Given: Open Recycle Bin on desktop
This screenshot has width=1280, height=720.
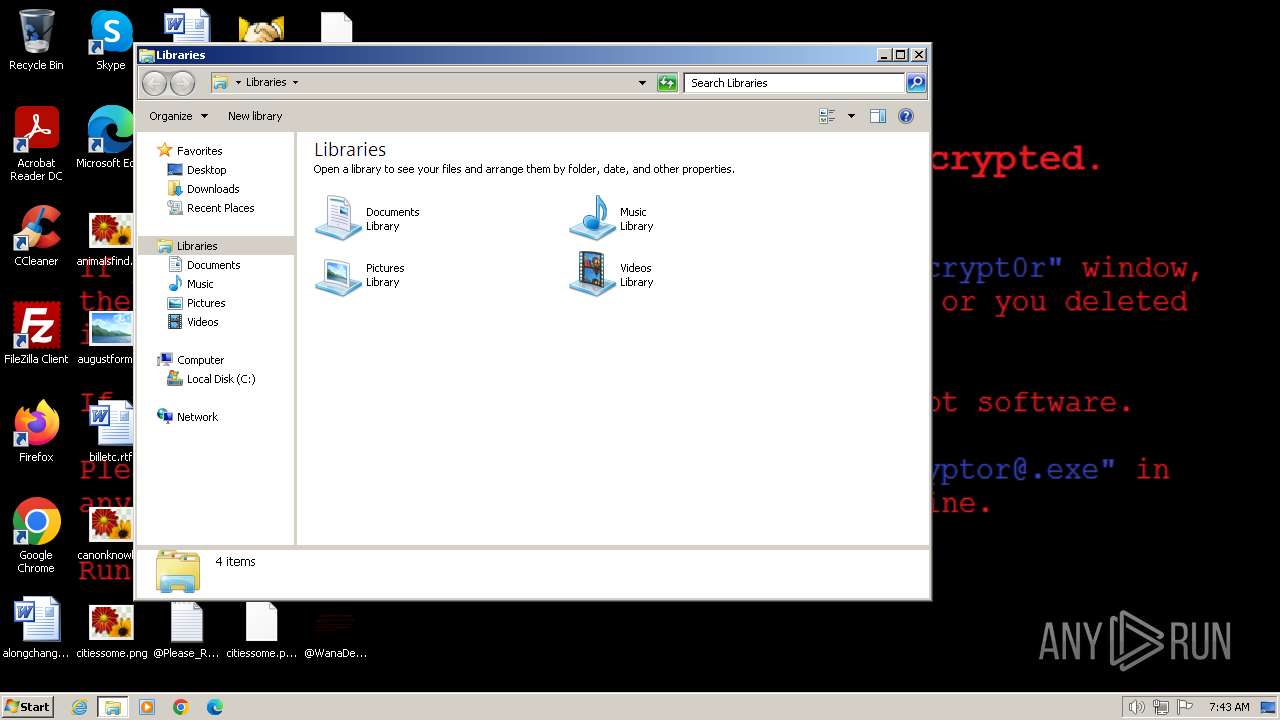Looking at the screenshot, I should coord(36,40).
